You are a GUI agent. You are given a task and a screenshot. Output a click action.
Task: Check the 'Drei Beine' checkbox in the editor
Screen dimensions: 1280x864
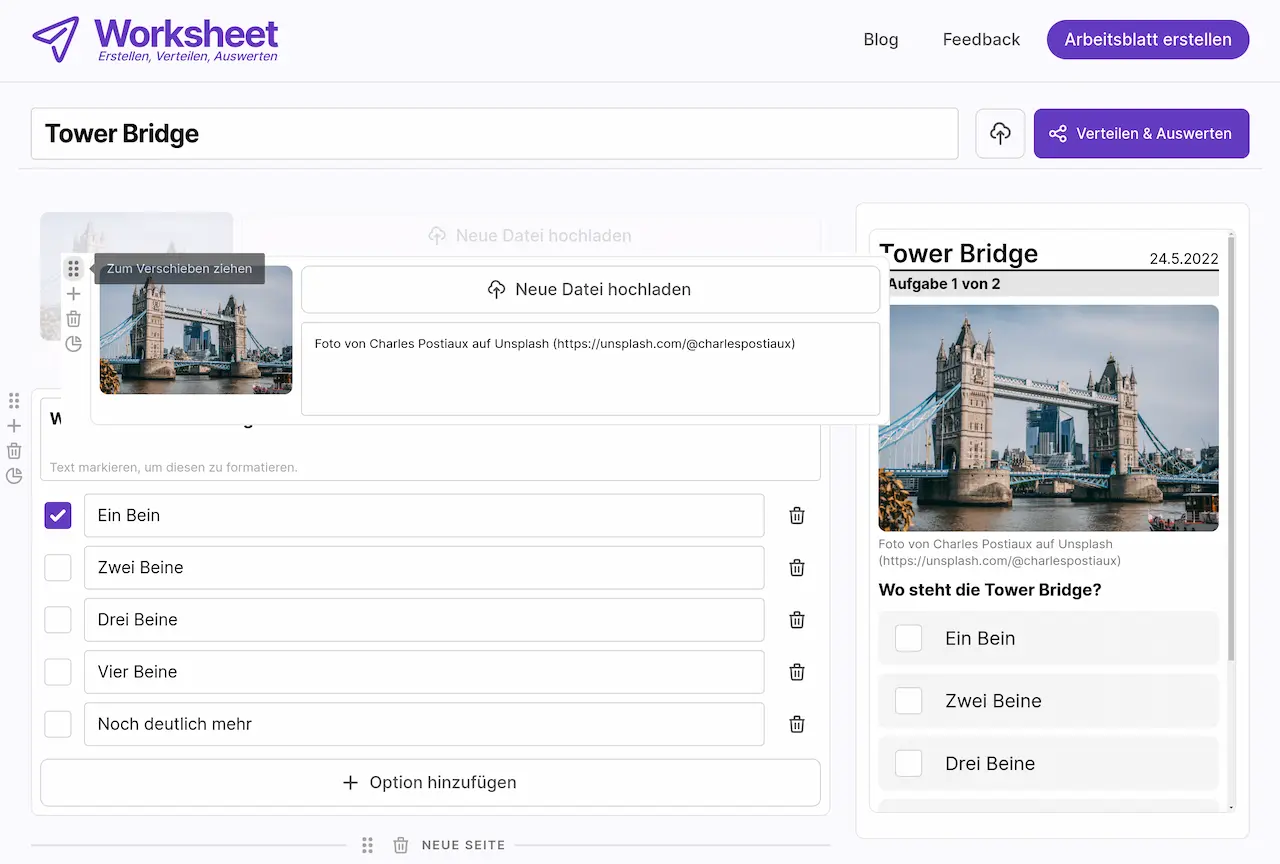pos(58,620)
